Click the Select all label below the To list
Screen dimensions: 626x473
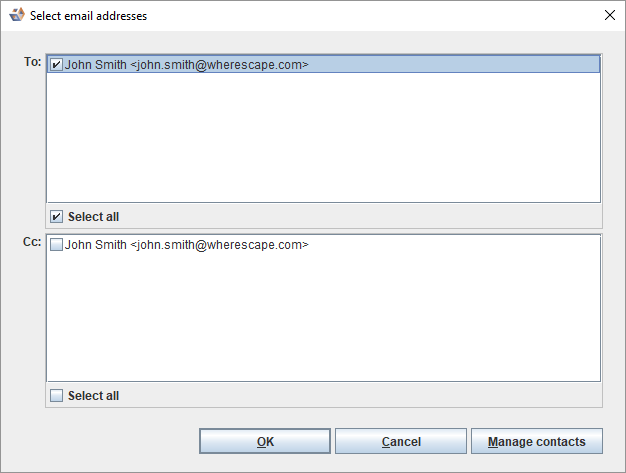click(x=93, y=216)
